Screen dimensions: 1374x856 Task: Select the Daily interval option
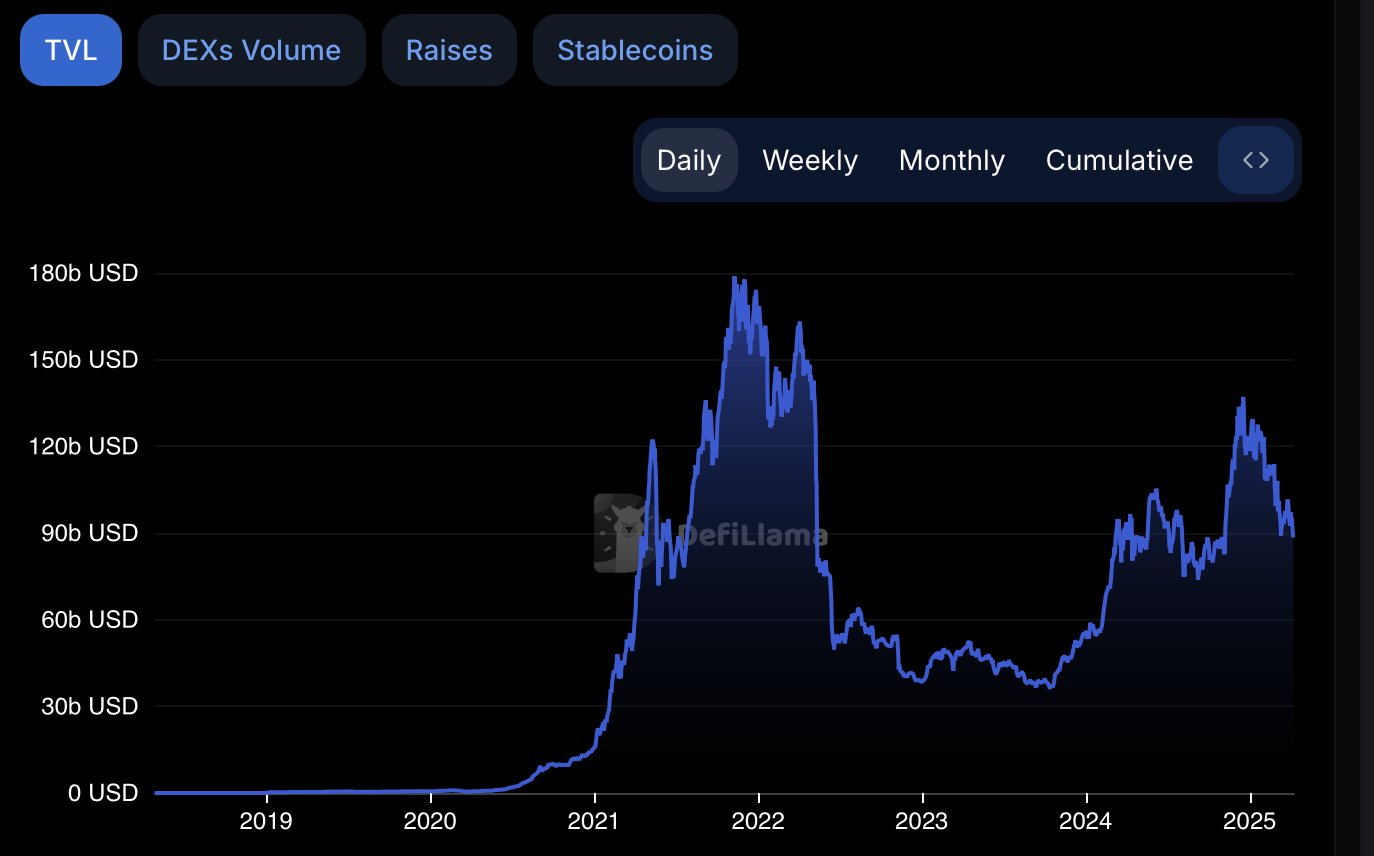[x=689, y=160]
